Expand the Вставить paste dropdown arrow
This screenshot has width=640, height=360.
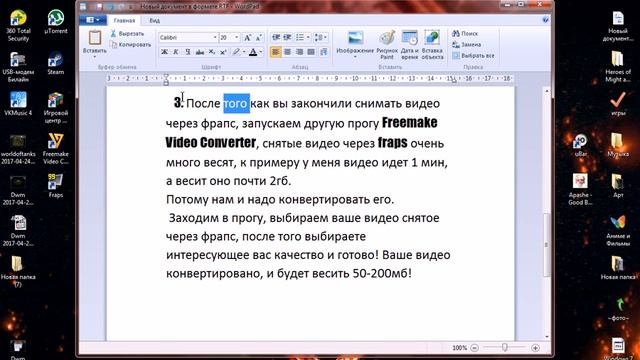95,57
